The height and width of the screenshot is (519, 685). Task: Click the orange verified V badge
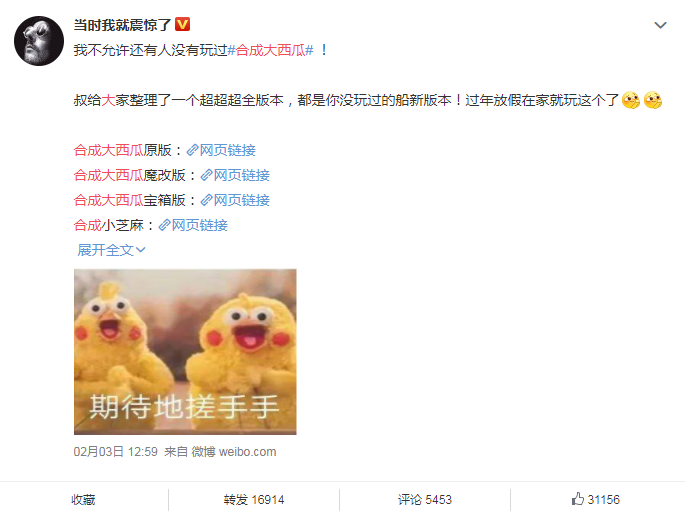tap(182, 24)
